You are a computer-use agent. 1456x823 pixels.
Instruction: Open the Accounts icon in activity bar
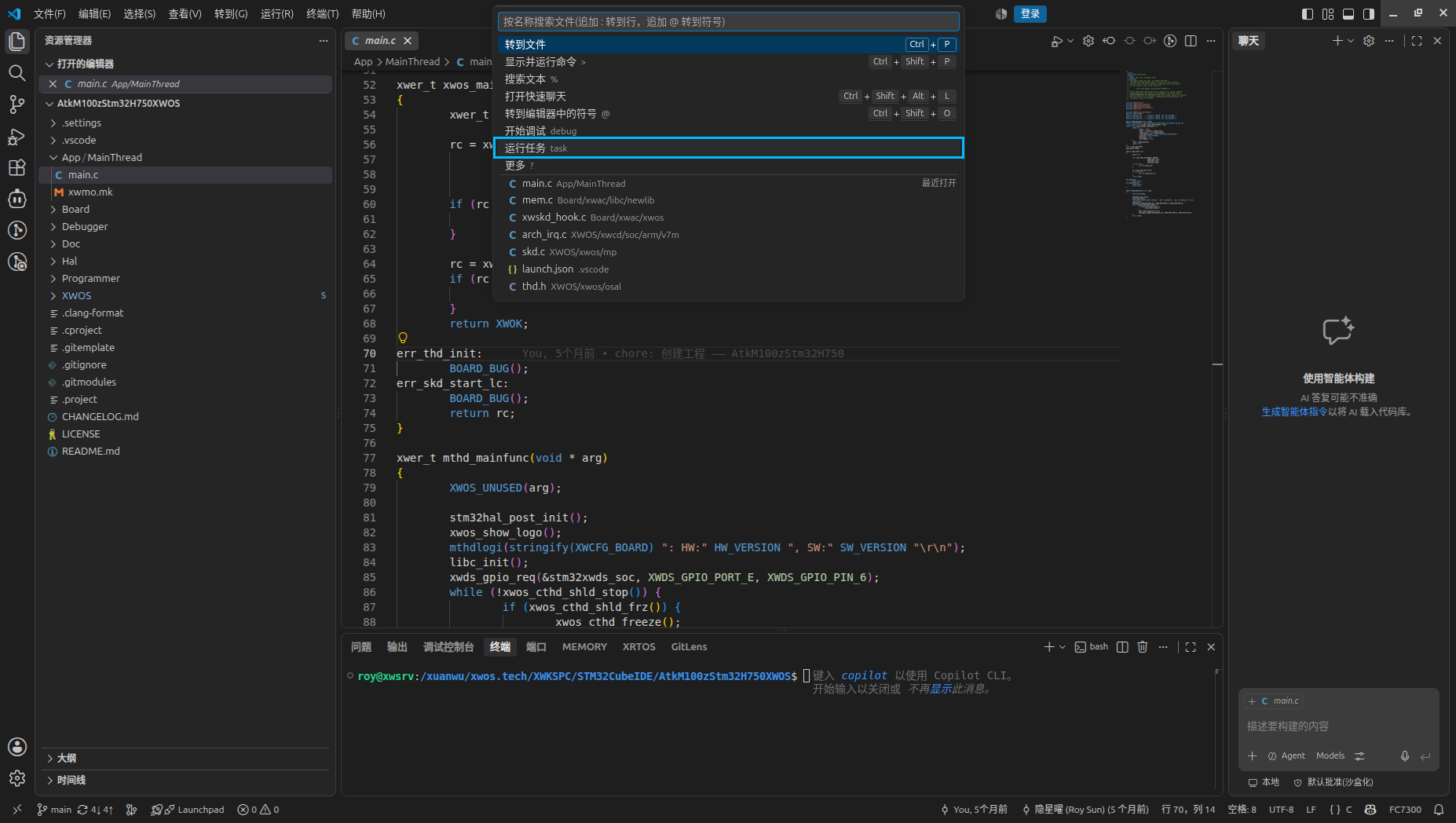17,747
